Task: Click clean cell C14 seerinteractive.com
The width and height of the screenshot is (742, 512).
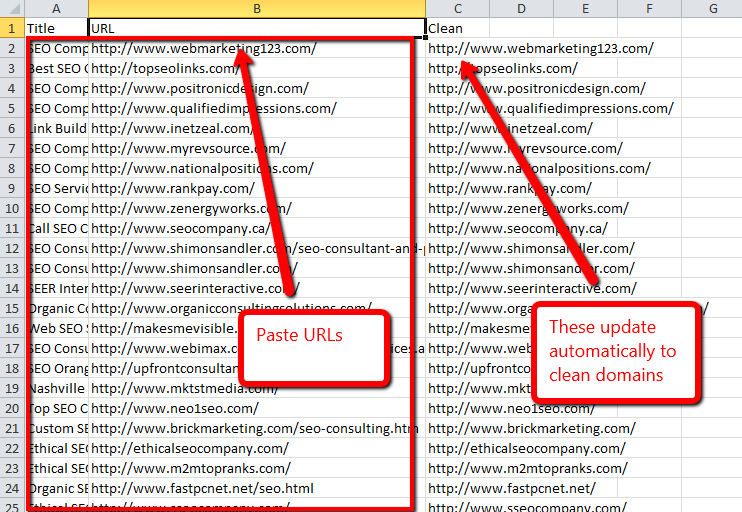Action: coord(458,288)
